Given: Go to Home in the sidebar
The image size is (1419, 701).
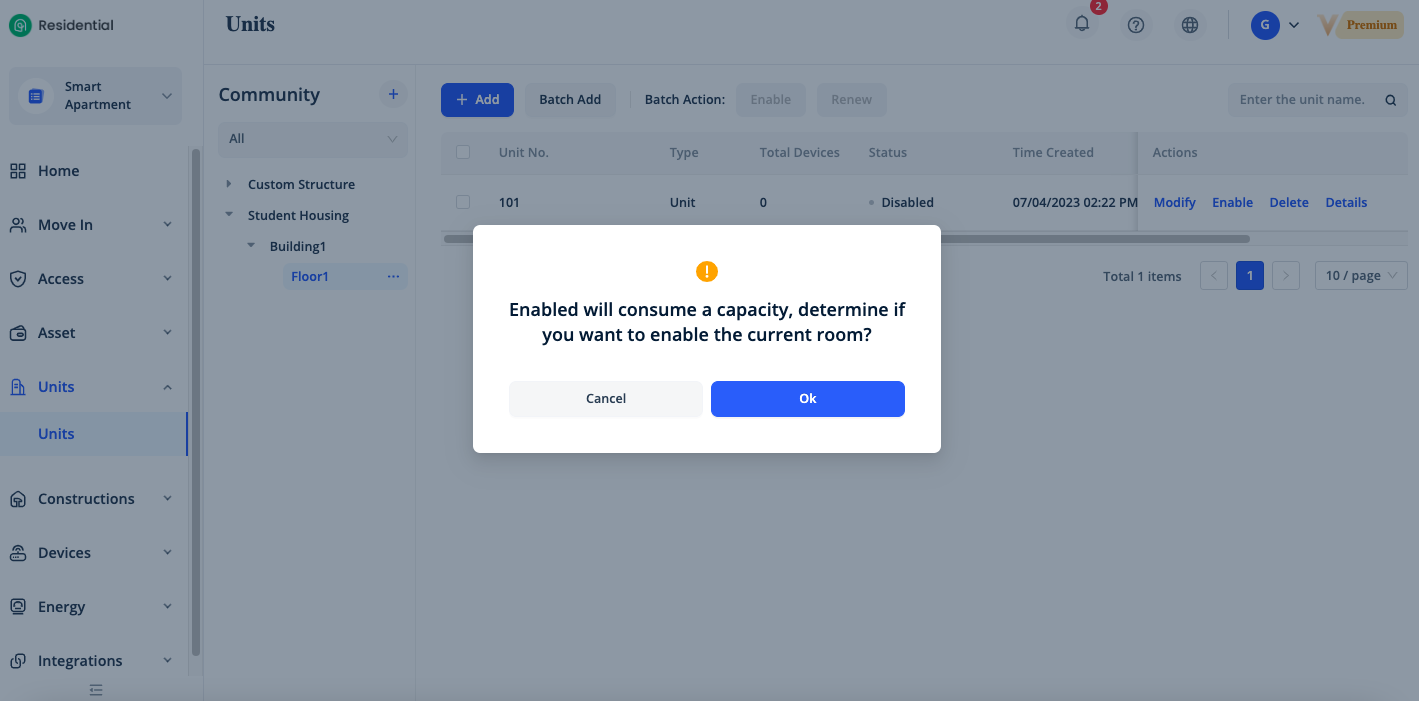Looking at the screenshot, I should pyautogui.click(x=58, y=171).
